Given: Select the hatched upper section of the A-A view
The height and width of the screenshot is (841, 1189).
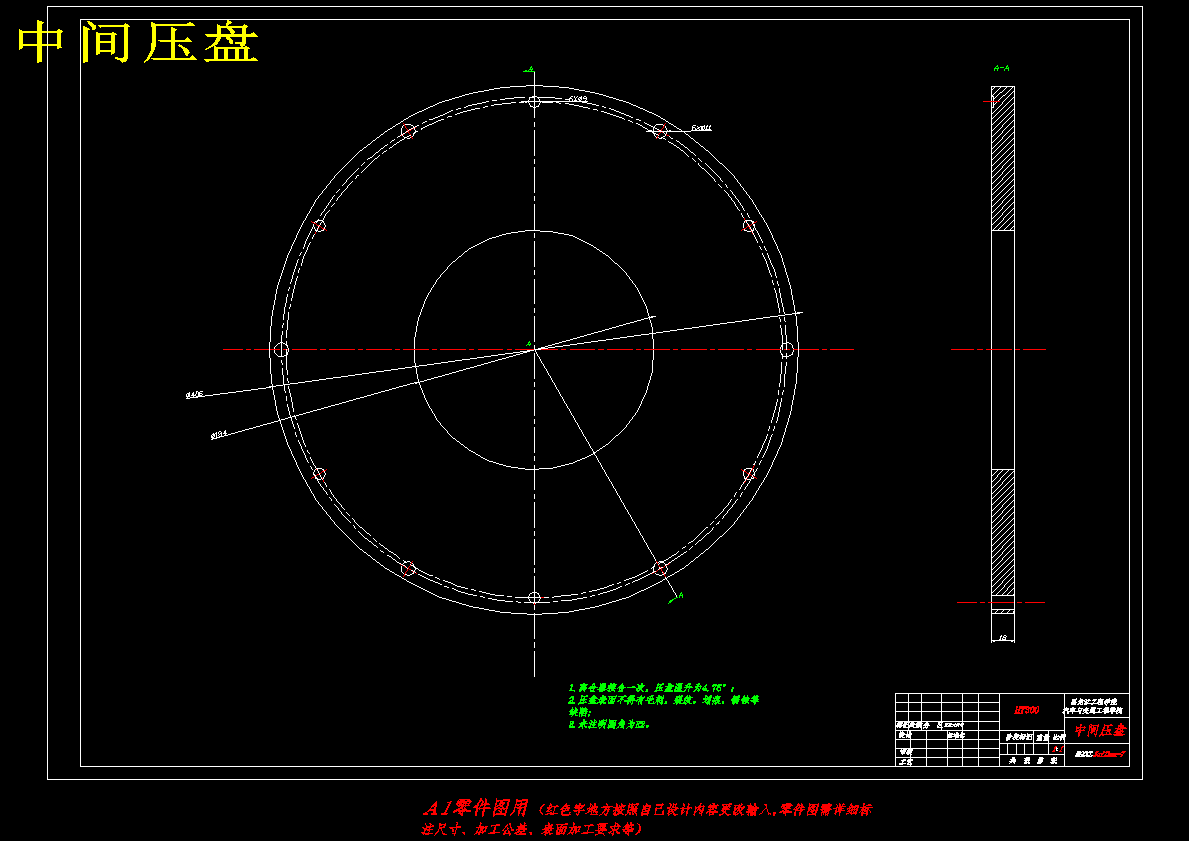Looking at the screenshot, I should click(x=1002, y=158).
